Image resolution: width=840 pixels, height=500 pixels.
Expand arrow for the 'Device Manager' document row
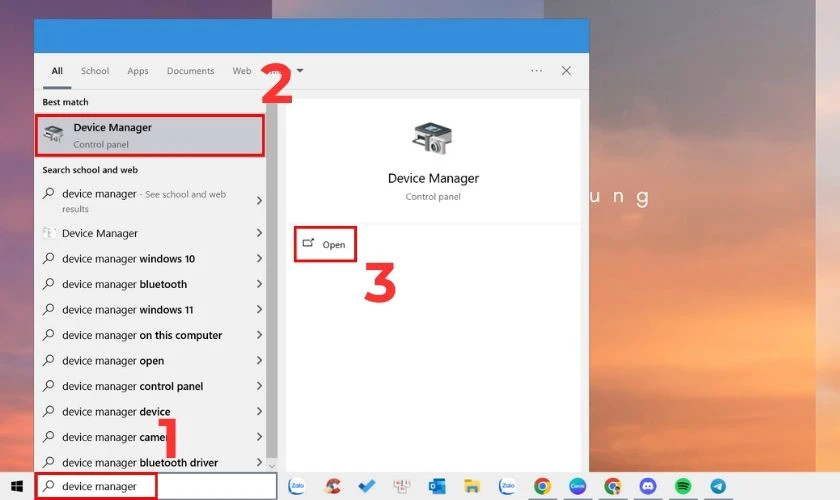click(259, 233)
